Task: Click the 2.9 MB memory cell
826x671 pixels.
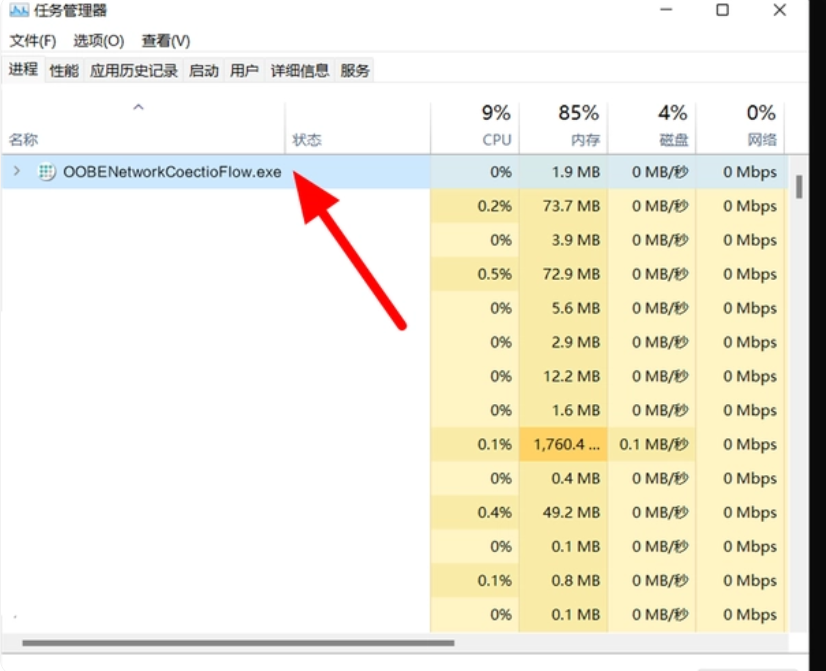Action: click(563, 342)
